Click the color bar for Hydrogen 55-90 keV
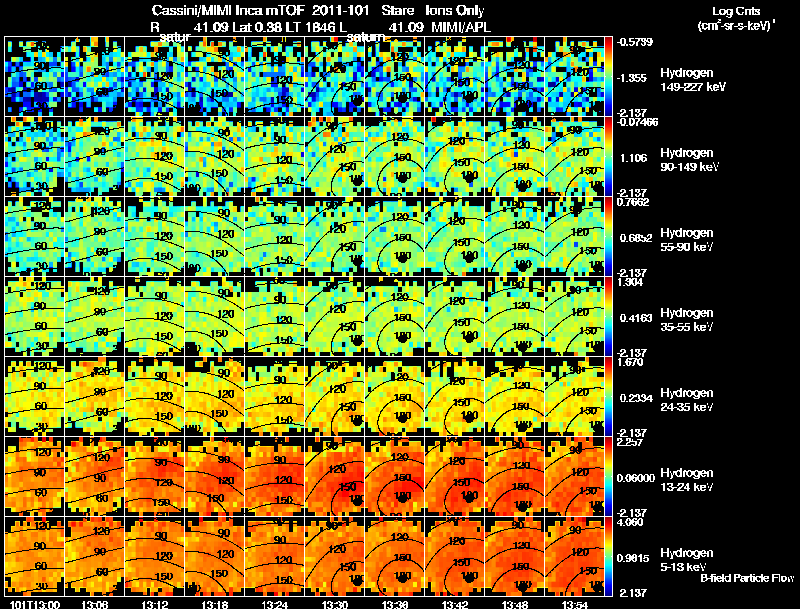 608,236
